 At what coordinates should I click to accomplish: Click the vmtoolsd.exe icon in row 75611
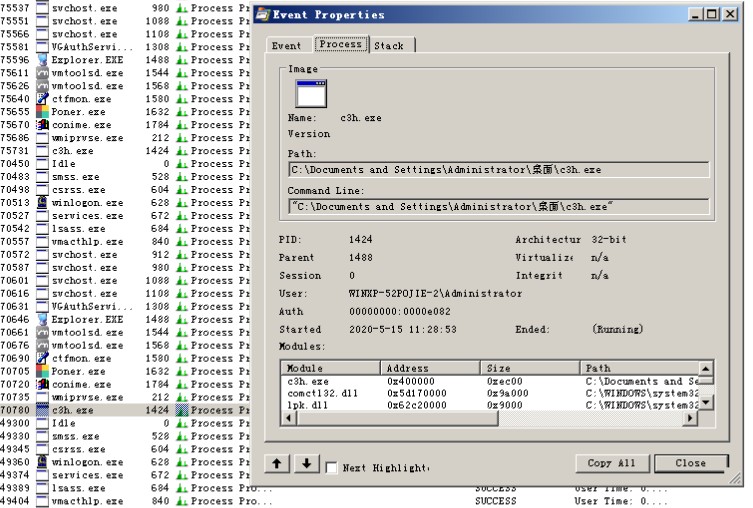click(42, 73)
